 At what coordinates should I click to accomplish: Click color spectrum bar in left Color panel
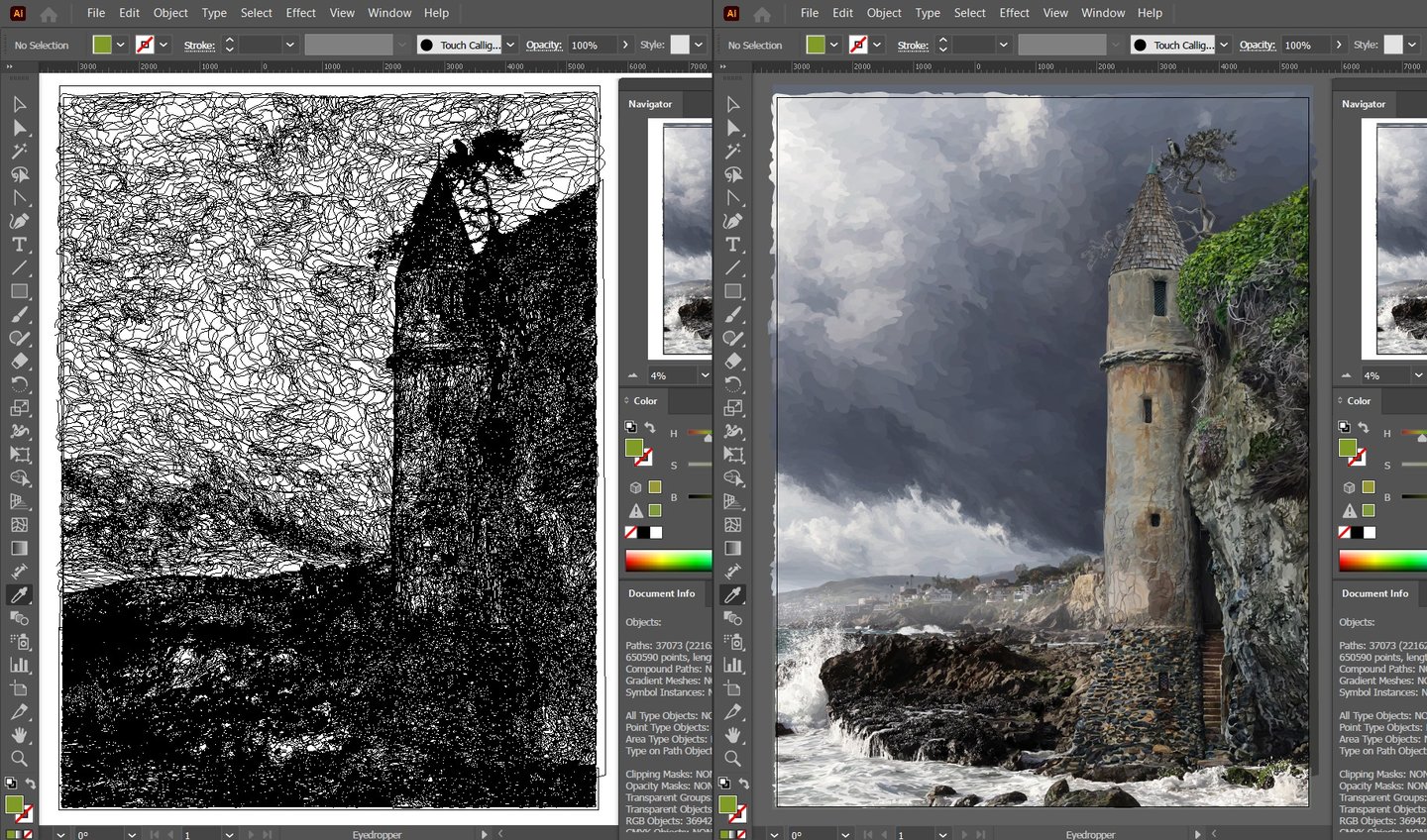pos(669,561)
